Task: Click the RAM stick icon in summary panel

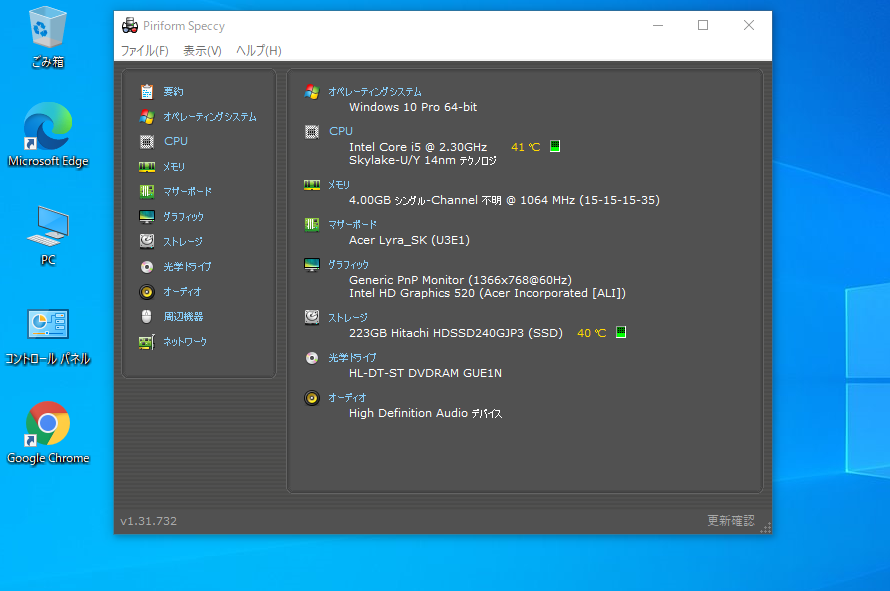Action: 312,185
